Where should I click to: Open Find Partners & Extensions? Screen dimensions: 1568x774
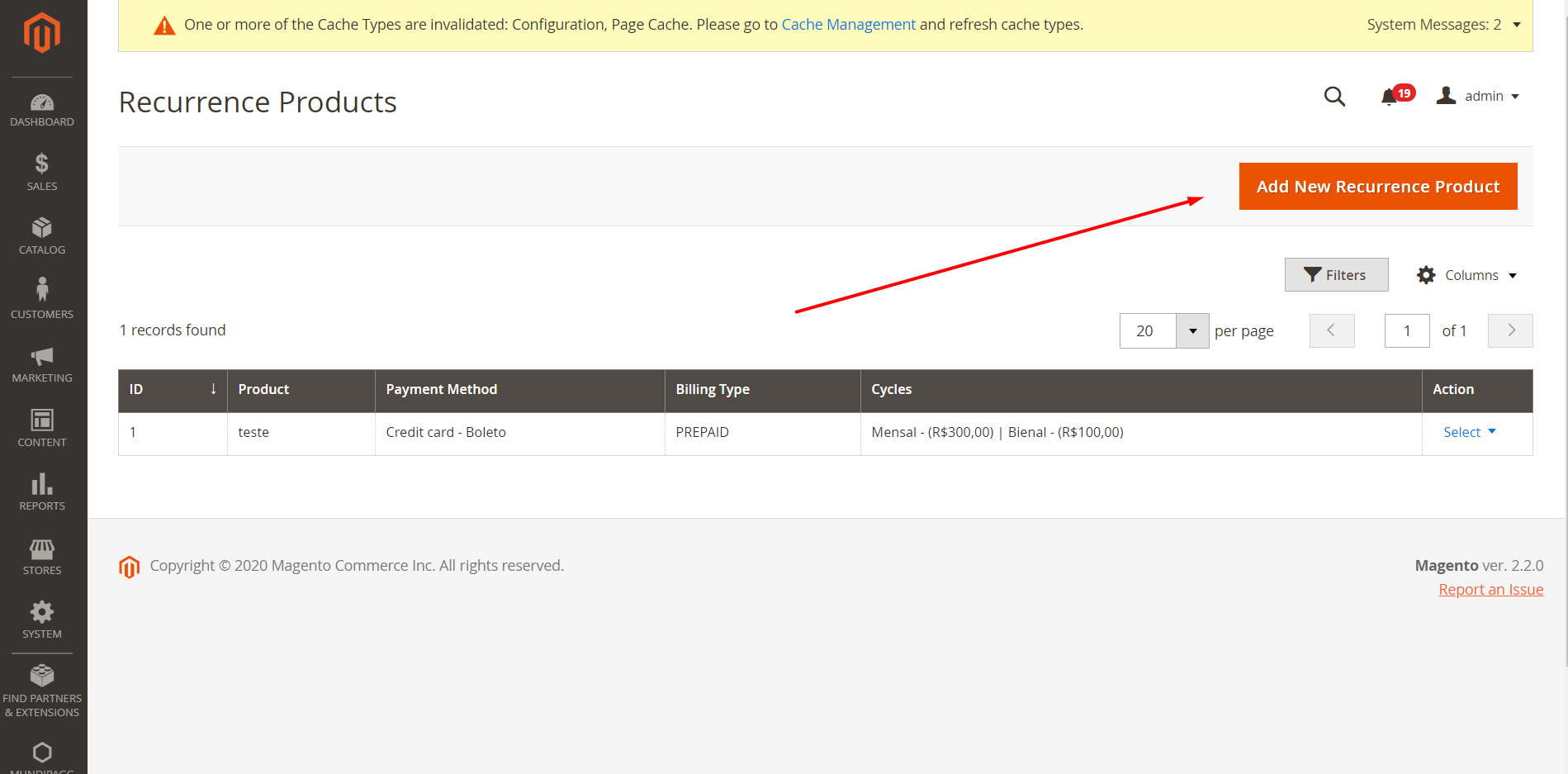[42, 691]
